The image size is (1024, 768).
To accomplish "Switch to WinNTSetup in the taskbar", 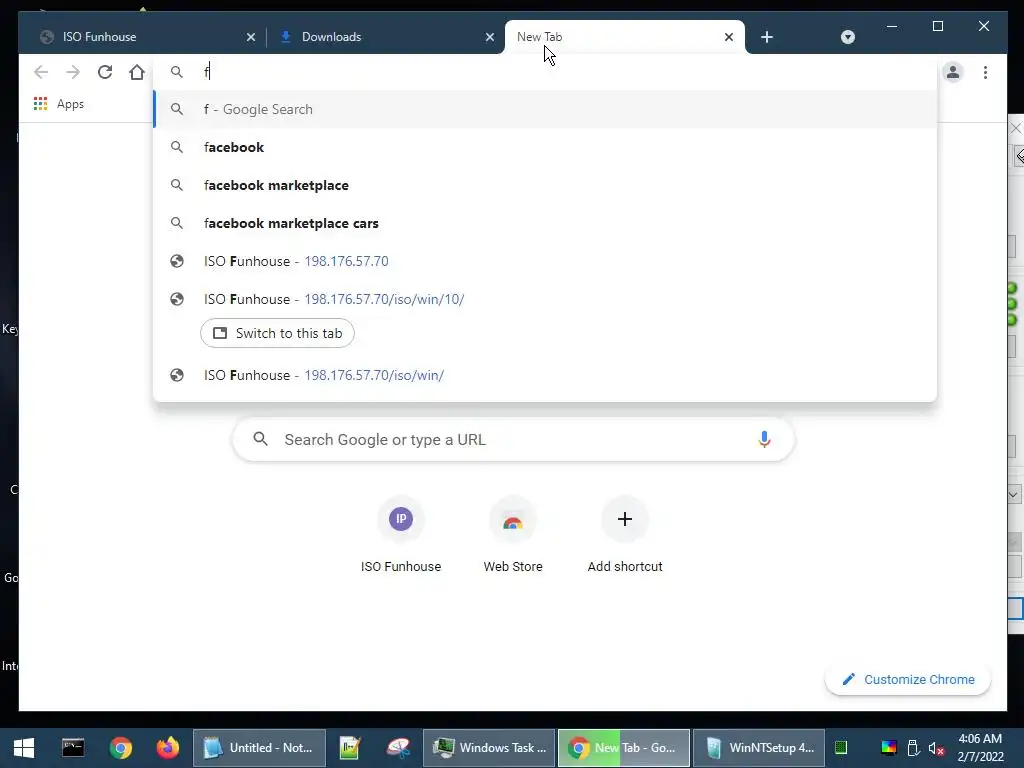I will (x=759, y=748).
